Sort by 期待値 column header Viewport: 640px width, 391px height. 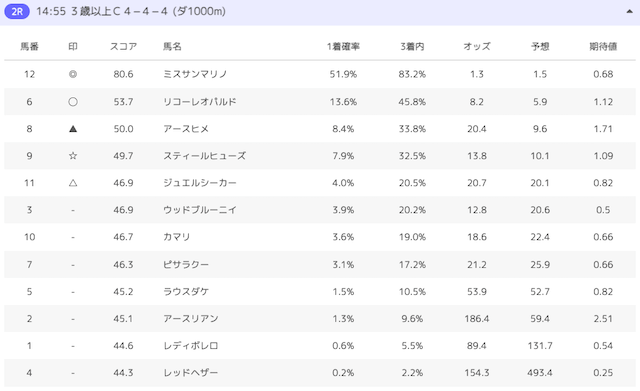point(603,47)
